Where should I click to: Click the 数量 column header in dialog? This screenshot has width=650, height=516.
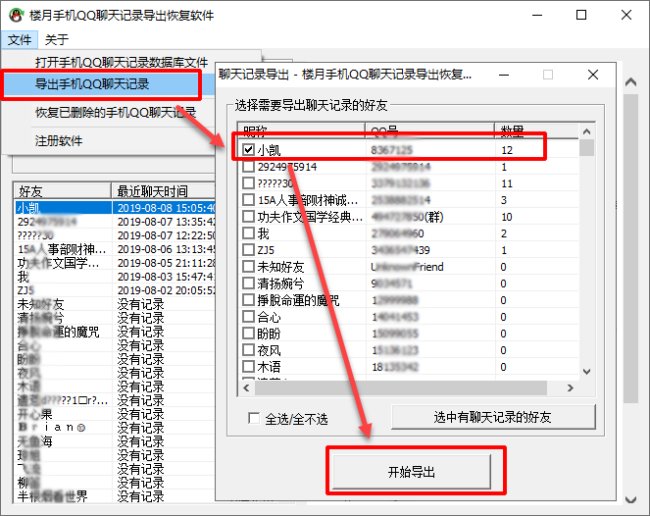tap(536, 131)
